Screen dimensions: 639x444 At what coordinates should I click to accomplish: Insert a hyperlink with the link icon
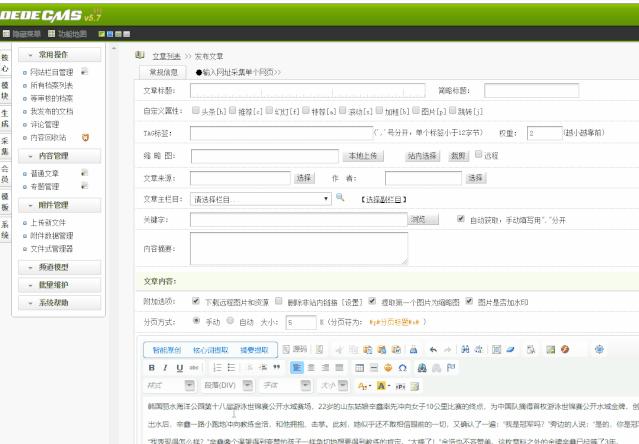click(x=422, y=368)
